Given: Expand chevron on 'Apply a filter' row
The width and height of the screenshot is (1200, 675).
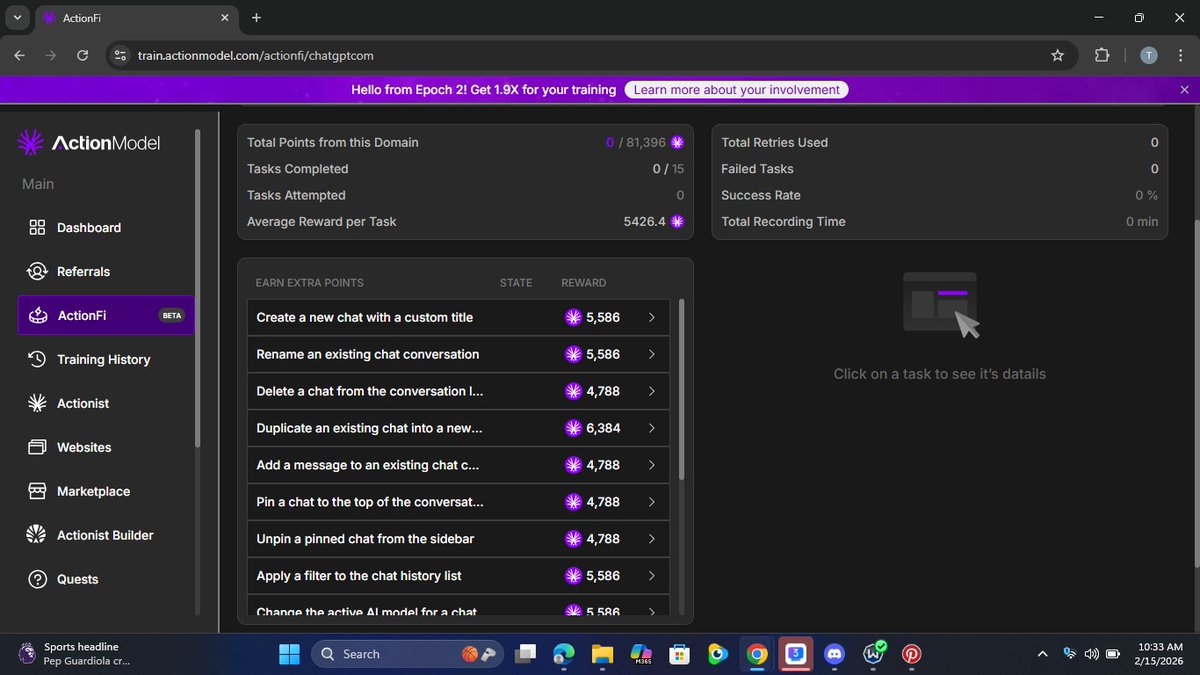Looking at the screenshot, I should (x=651, y=576).
